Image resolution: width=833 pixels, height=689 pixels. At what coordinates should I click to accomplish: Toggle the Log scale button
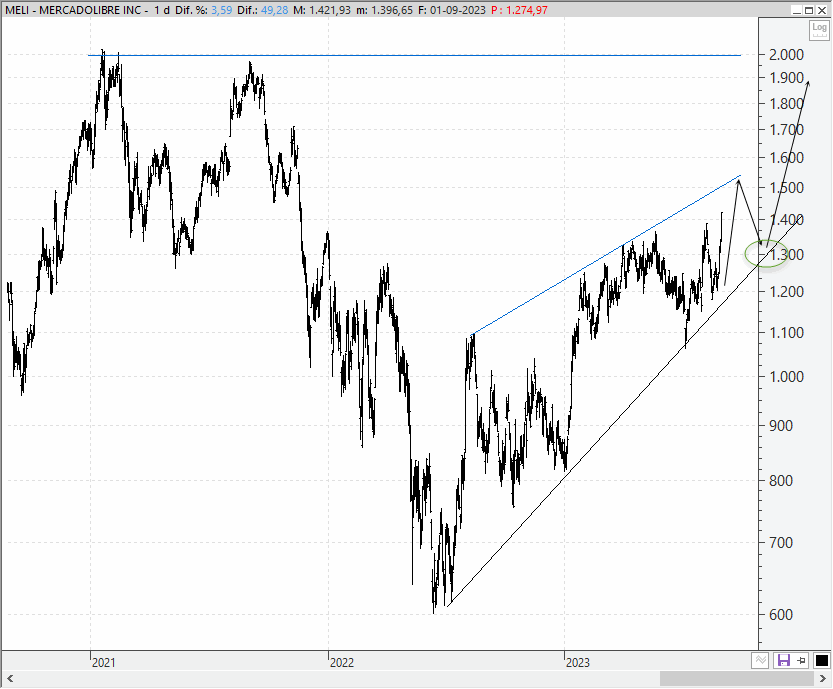819,30
